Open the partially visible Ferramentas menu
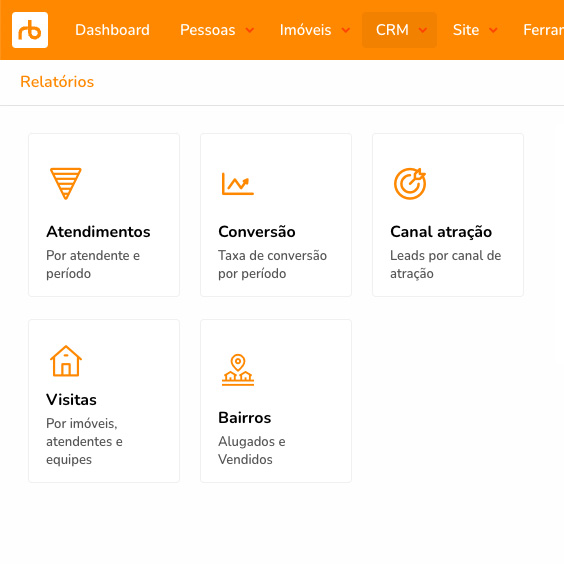Viewport: 564px width, 564px height. pyautogui.click(x=543, y=30)
